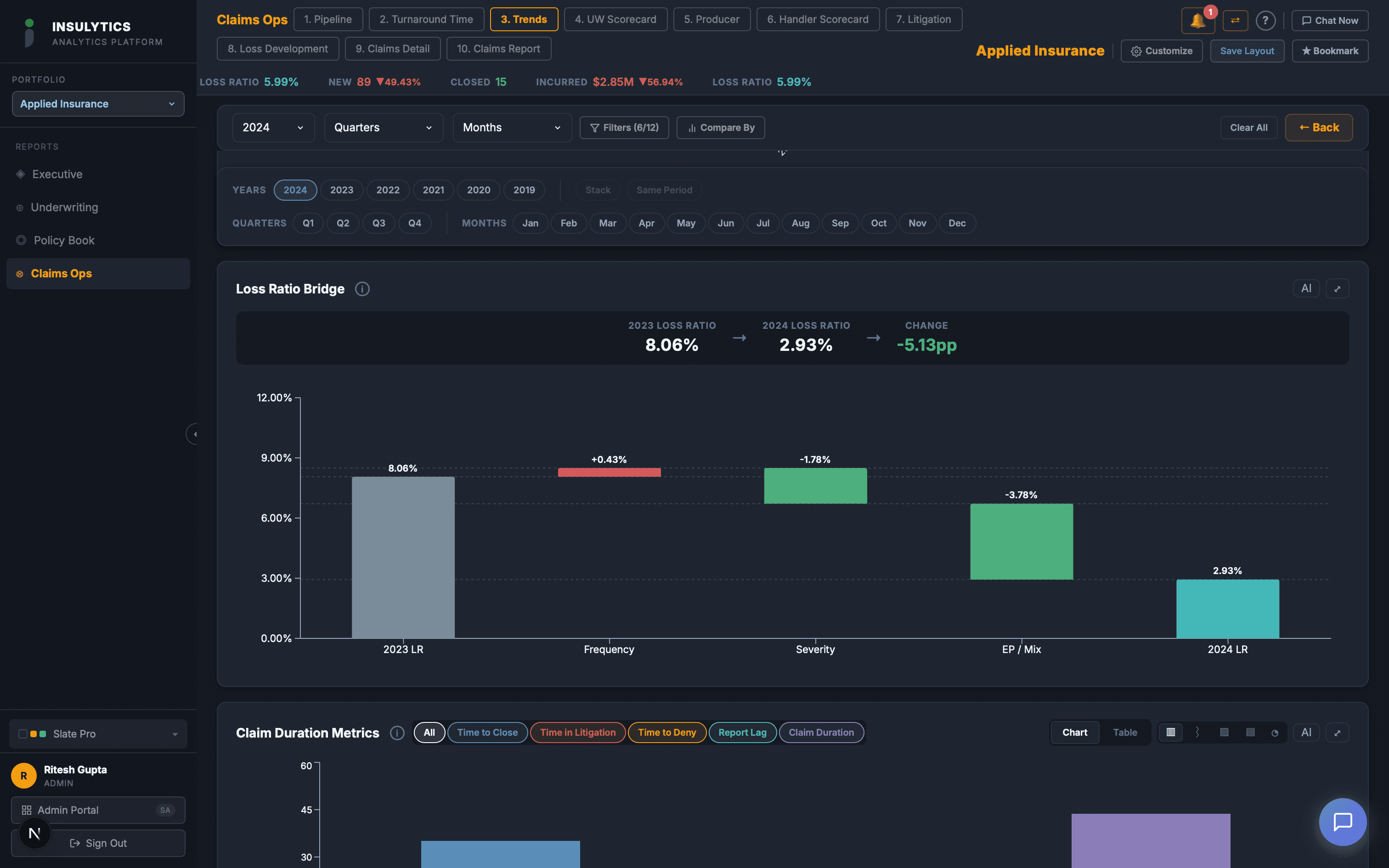This screenshot has width=1389, height=868.
Task: Click Sign Out
Action: pos(98,843)
